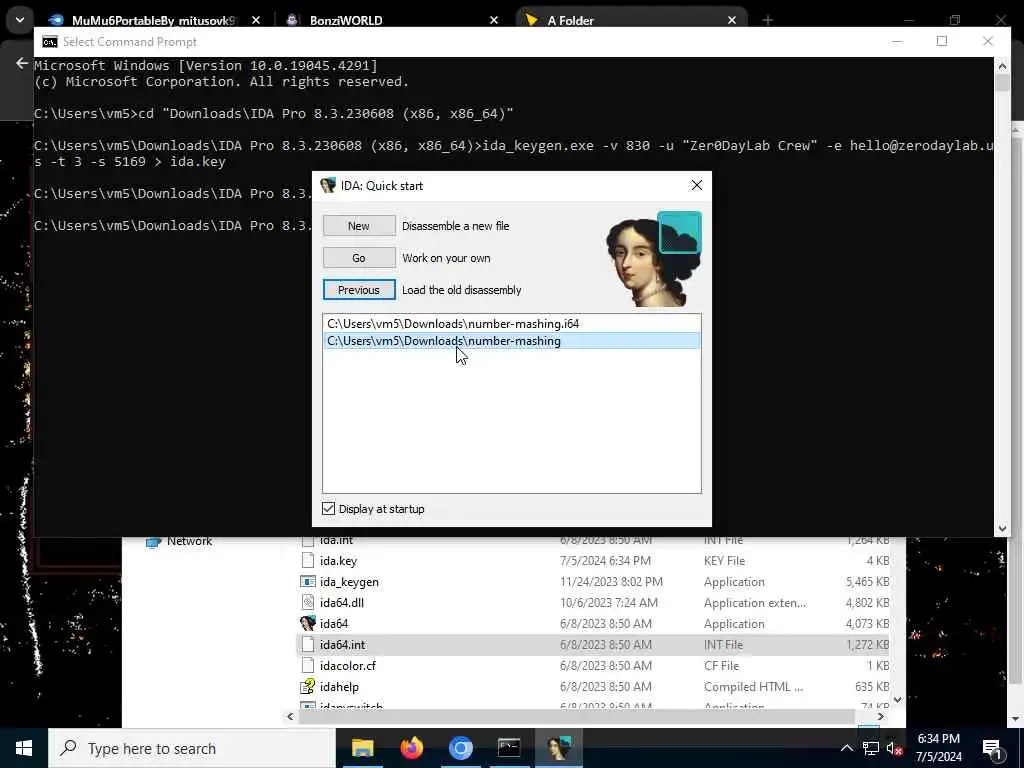The height and width of the screenshot is (768, 1024).
Task: Select number-mashing.i64 in recent list
Action: coord(511,323)
